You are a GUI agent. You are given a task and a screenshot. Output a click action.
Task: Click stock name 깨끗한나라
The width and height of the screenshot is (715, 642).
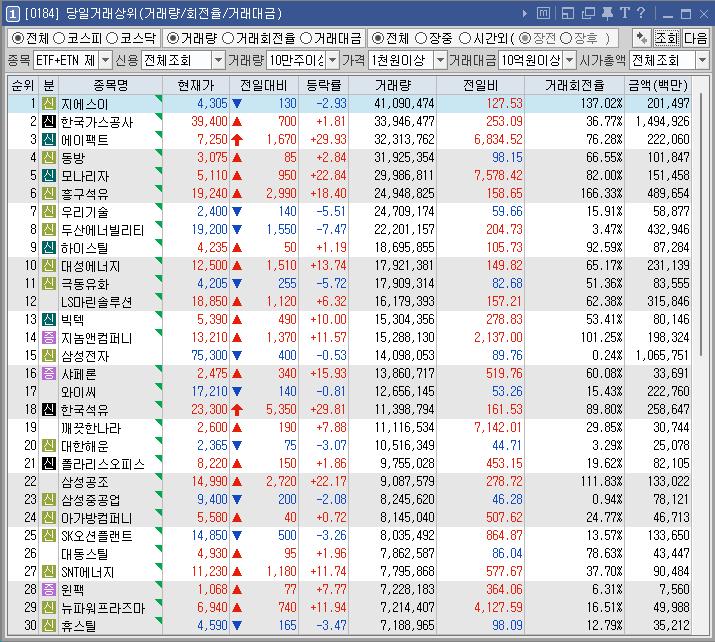point(91,428)
